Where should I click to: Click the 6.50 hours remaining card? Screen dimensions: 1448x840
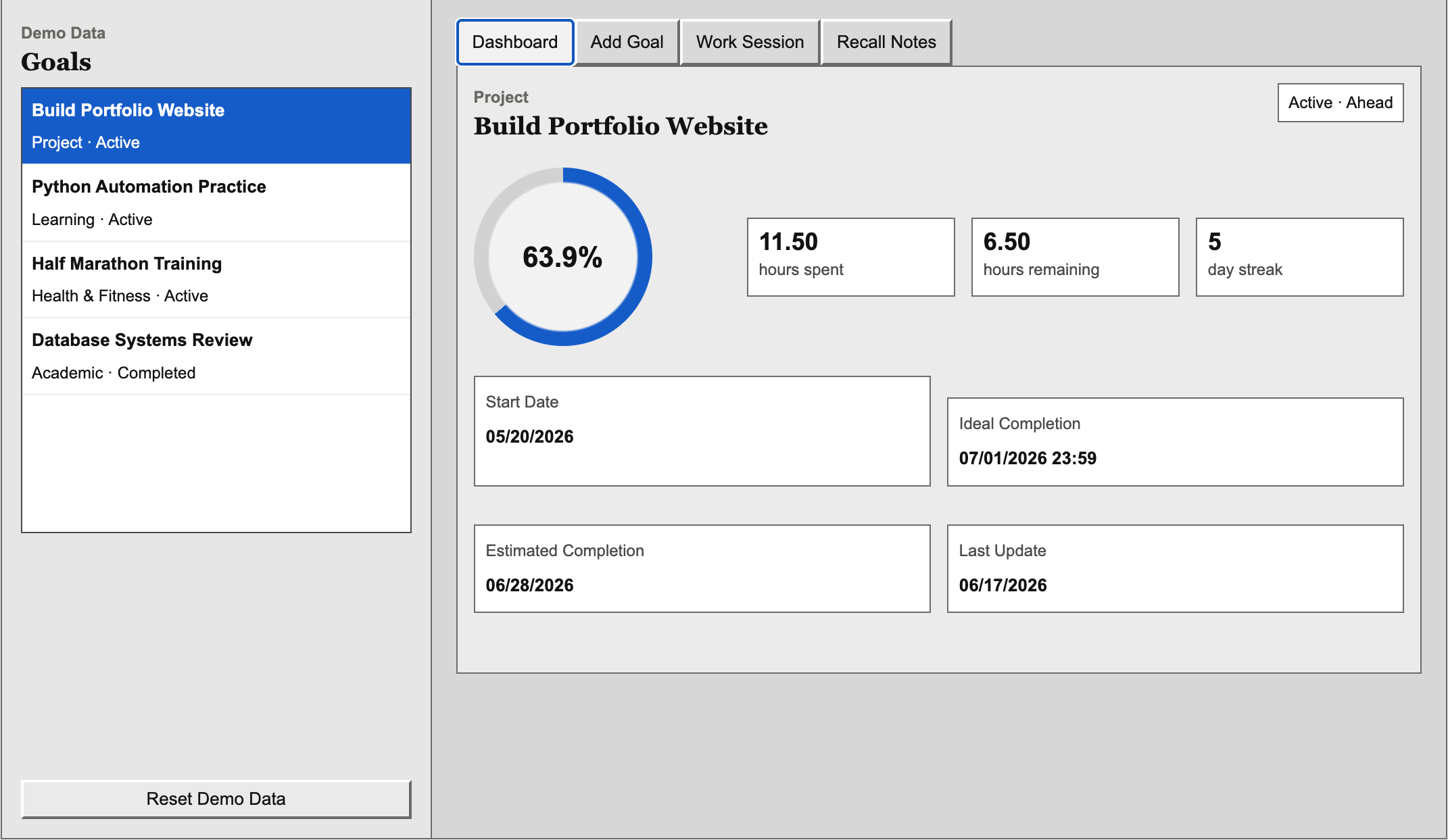pyautogui.click(x=1075, y=257)
